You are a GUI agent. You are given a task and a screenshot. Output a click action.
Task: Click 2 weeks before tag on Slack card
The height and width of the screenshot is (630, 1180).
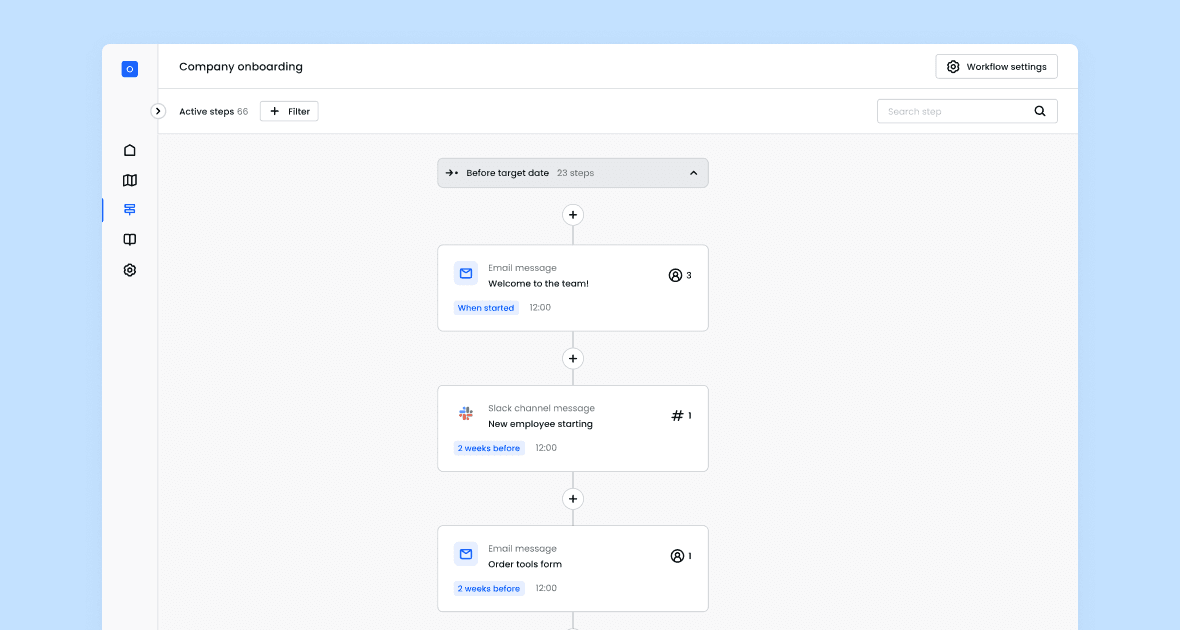click(x=488, y=448)
